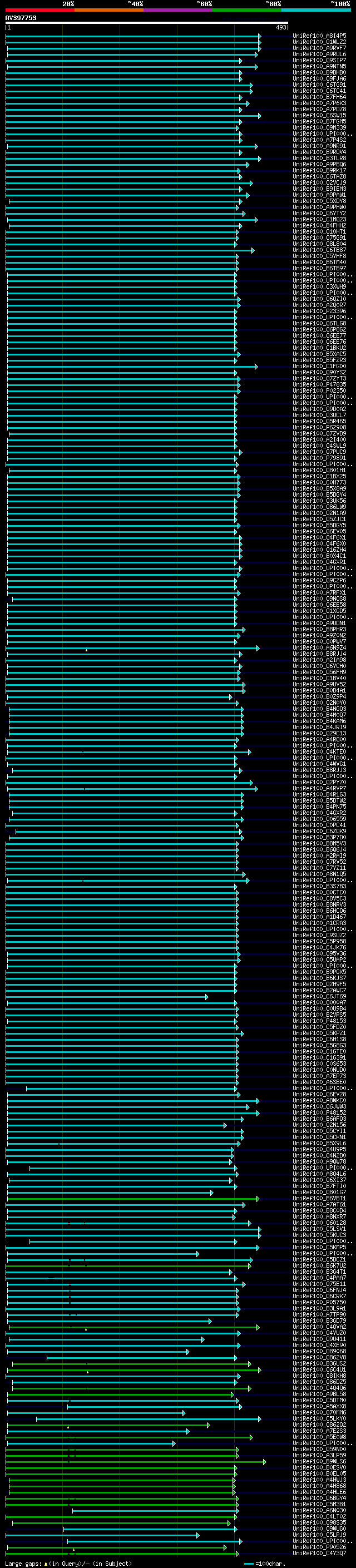
Task: Select hit label UniRef100_P05750
Action: (x=319, y=1302)
